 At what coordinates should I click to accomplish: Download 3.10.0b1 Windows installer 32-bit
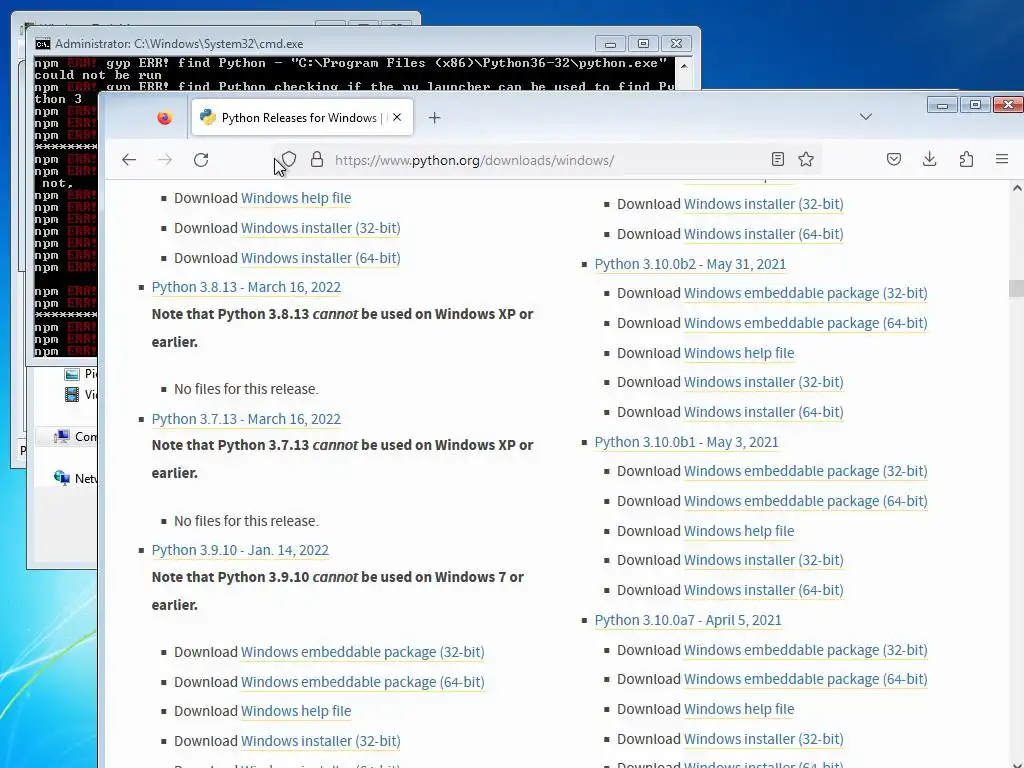763,560
